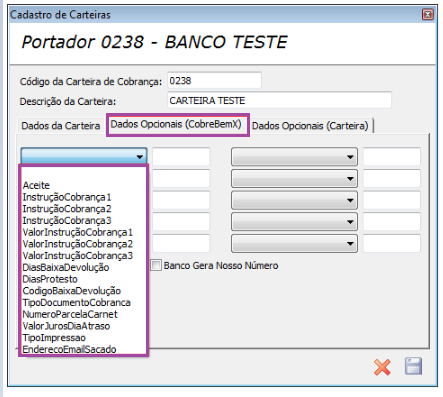Collapse the open blue dropdown combo box
This screenshot has height=397, width=443.
(84, 156)
